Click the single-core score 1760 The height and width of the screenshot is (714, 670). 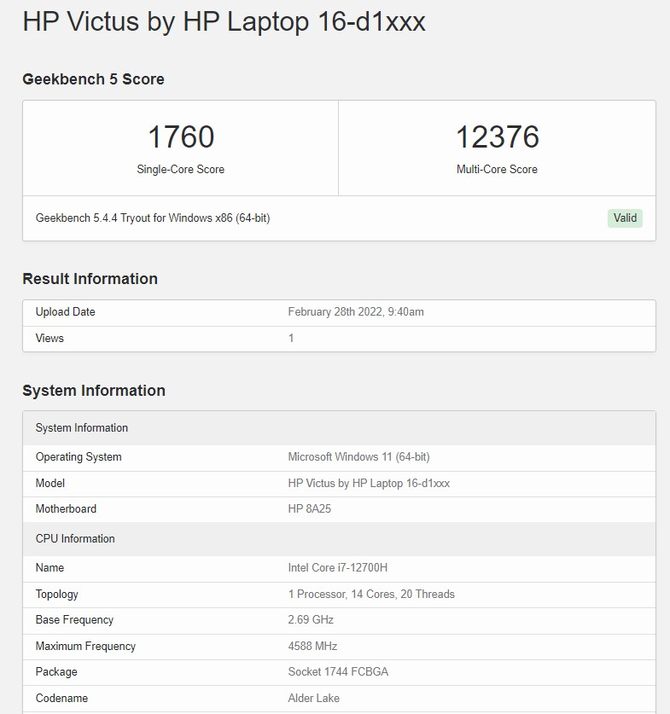pos(181,137)
